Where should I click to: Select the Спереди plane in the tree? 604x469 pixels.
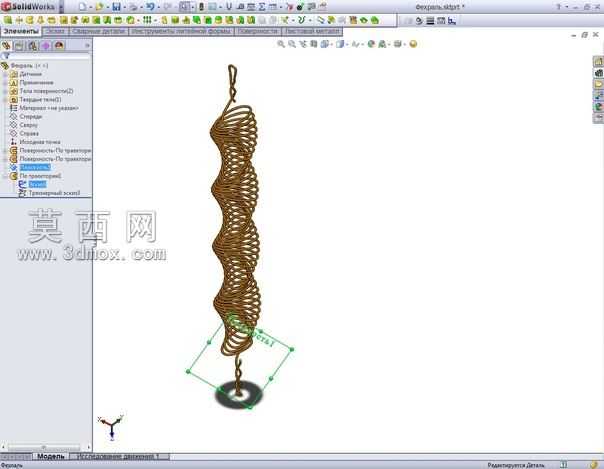point(30,116)
